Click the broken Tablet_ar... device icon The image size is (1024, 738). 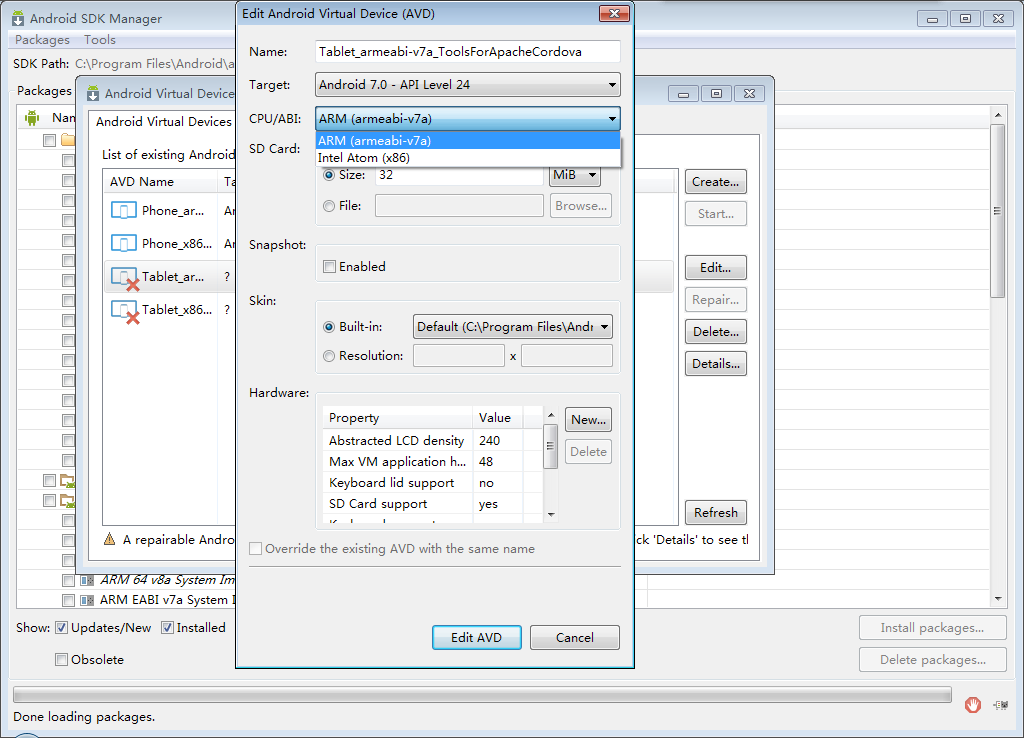(x=125, y=278)
